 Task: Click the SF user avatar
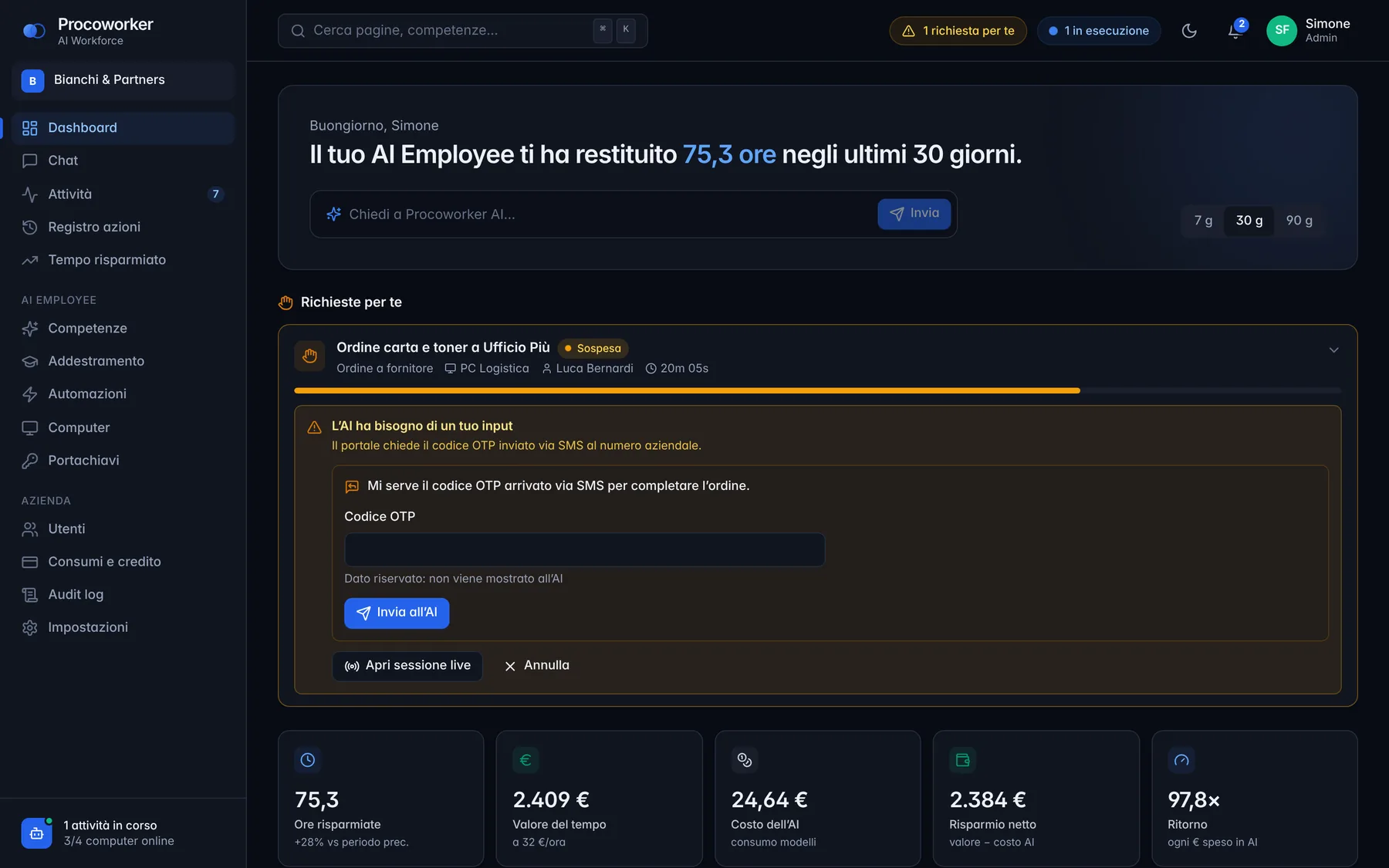coord(1281,31)
